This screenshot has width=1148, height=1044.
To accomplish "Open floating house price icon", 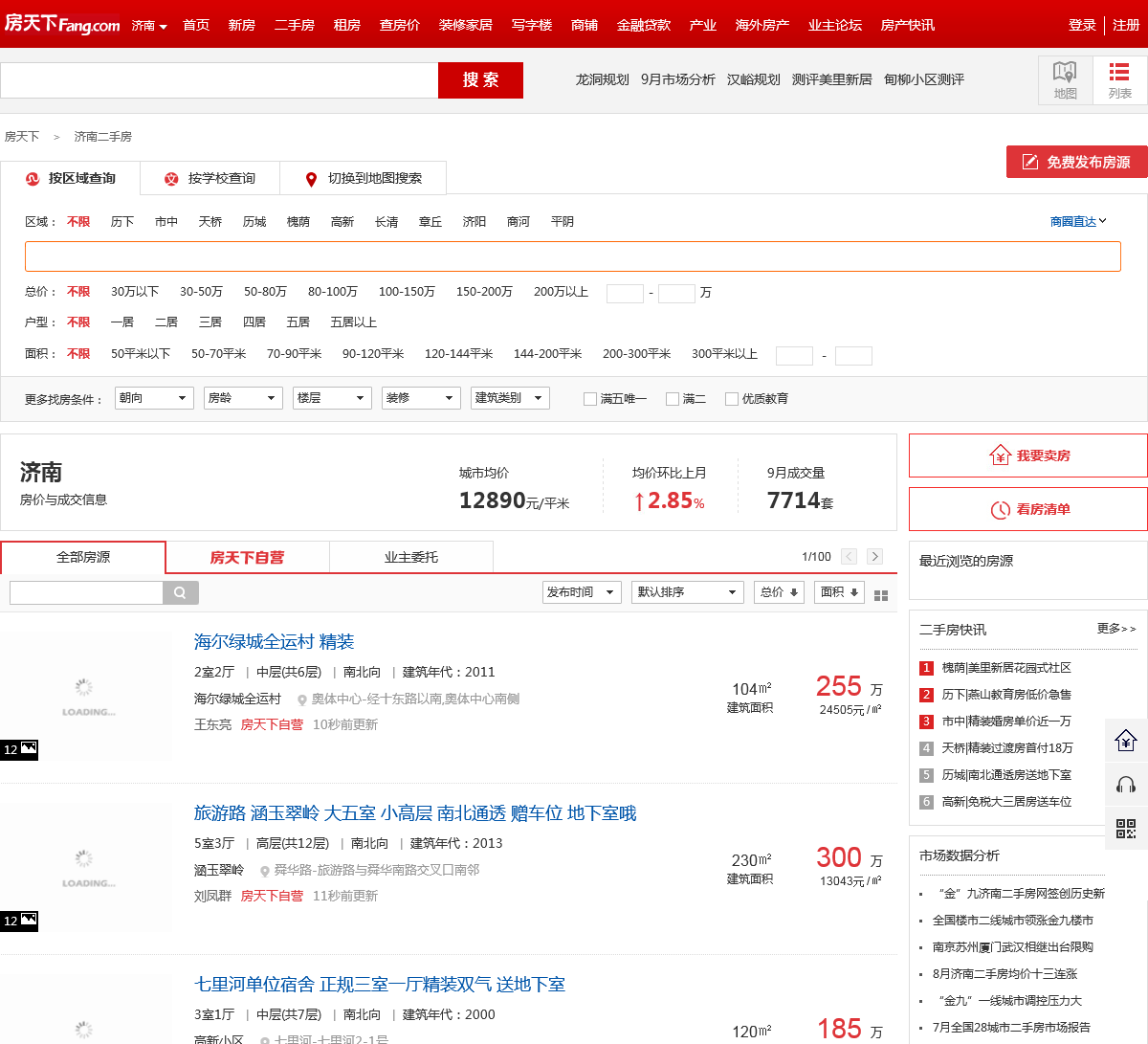I will (1126, 740).
